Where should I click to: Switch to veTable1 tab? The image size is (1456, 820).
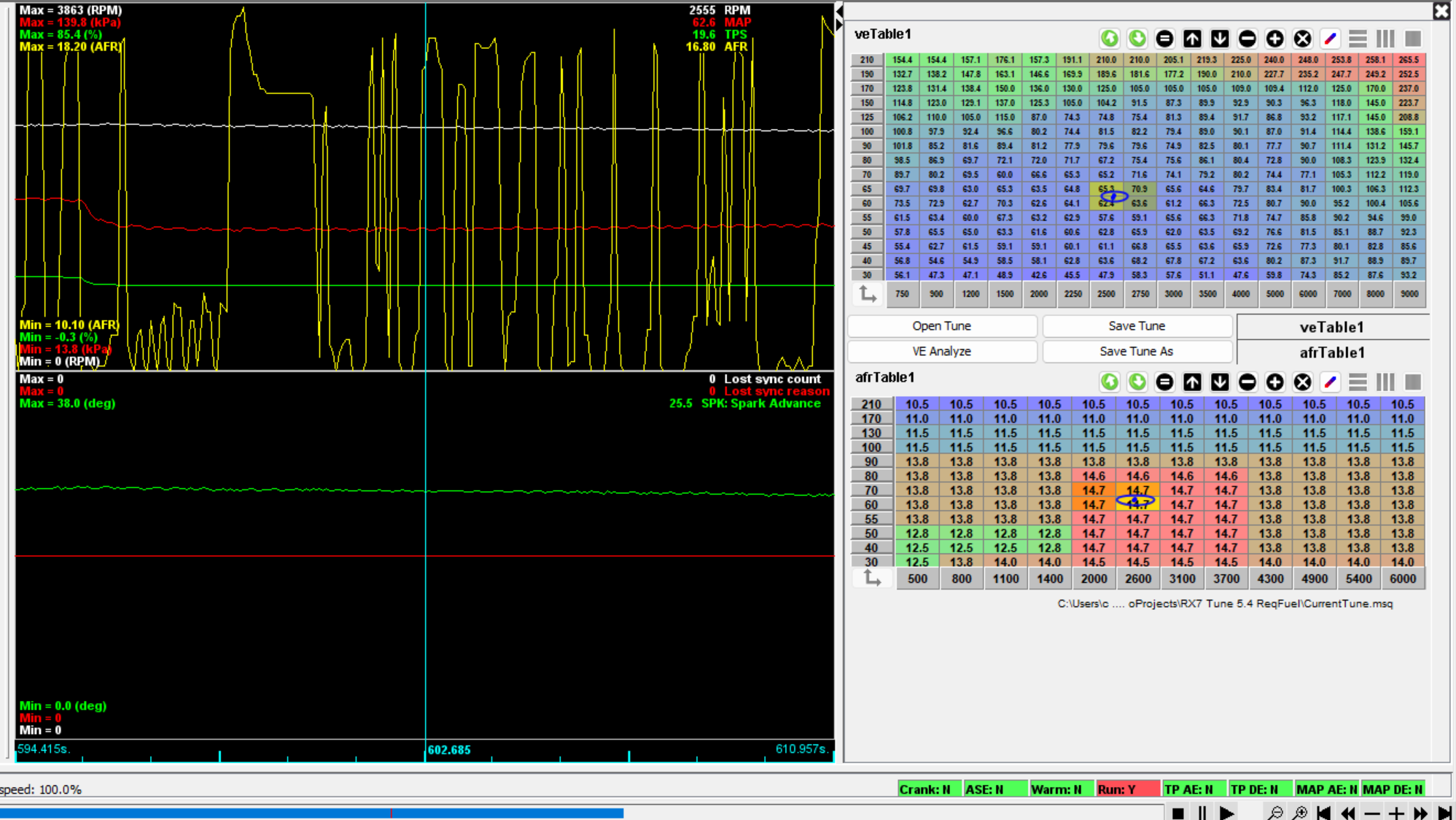1331,328
